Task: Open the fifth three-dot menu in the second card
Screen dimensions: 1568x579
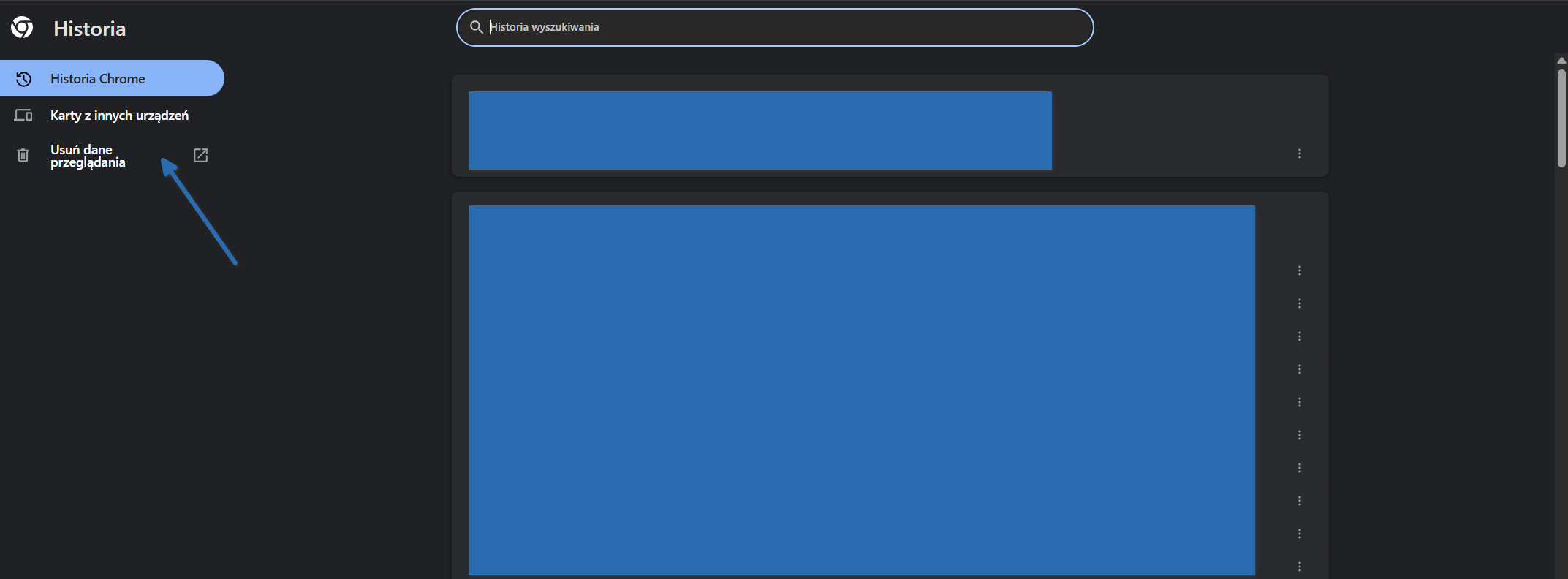Action: tap(1299, 402)
